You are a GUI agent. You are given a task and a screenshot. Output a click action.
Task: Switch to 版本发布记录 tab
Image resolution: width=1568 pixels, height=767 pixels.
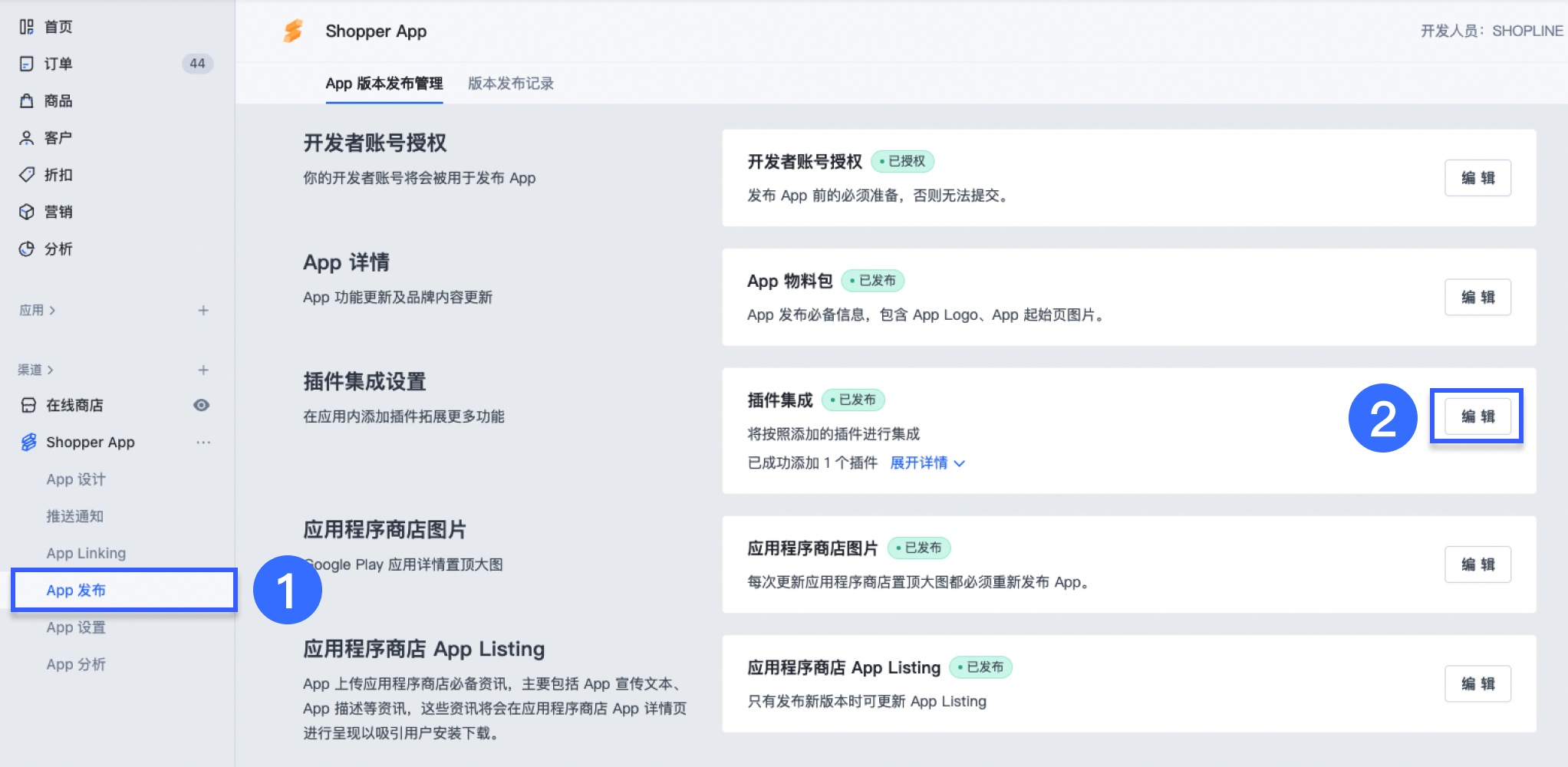(x=511, y=84)
